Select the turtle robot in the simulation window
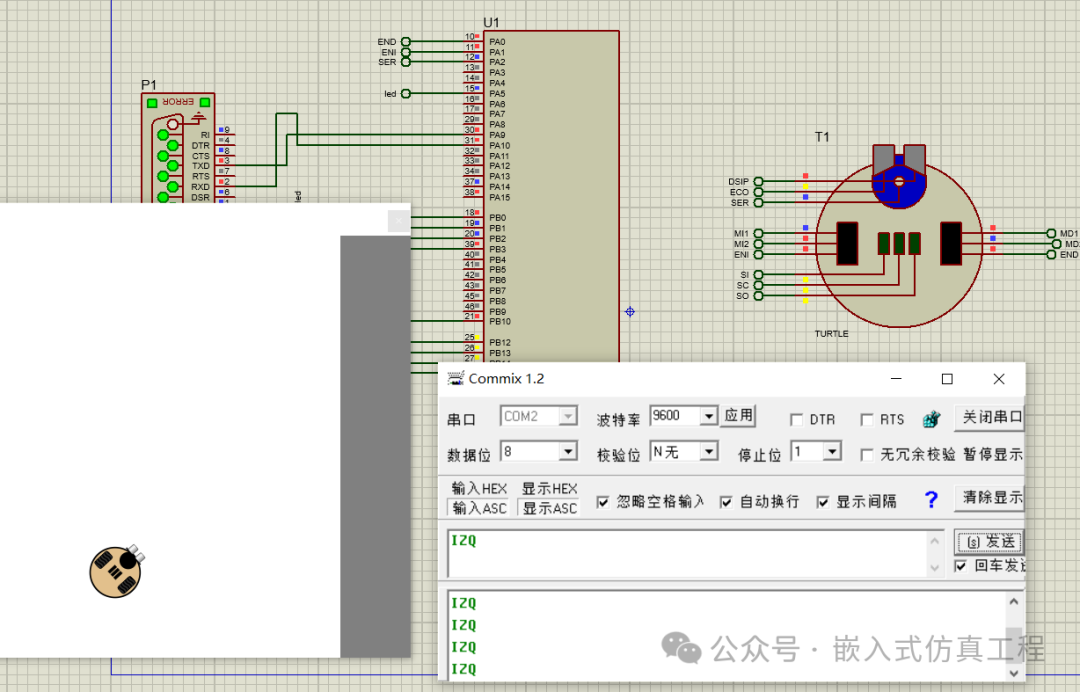 [x=116, y=571]
